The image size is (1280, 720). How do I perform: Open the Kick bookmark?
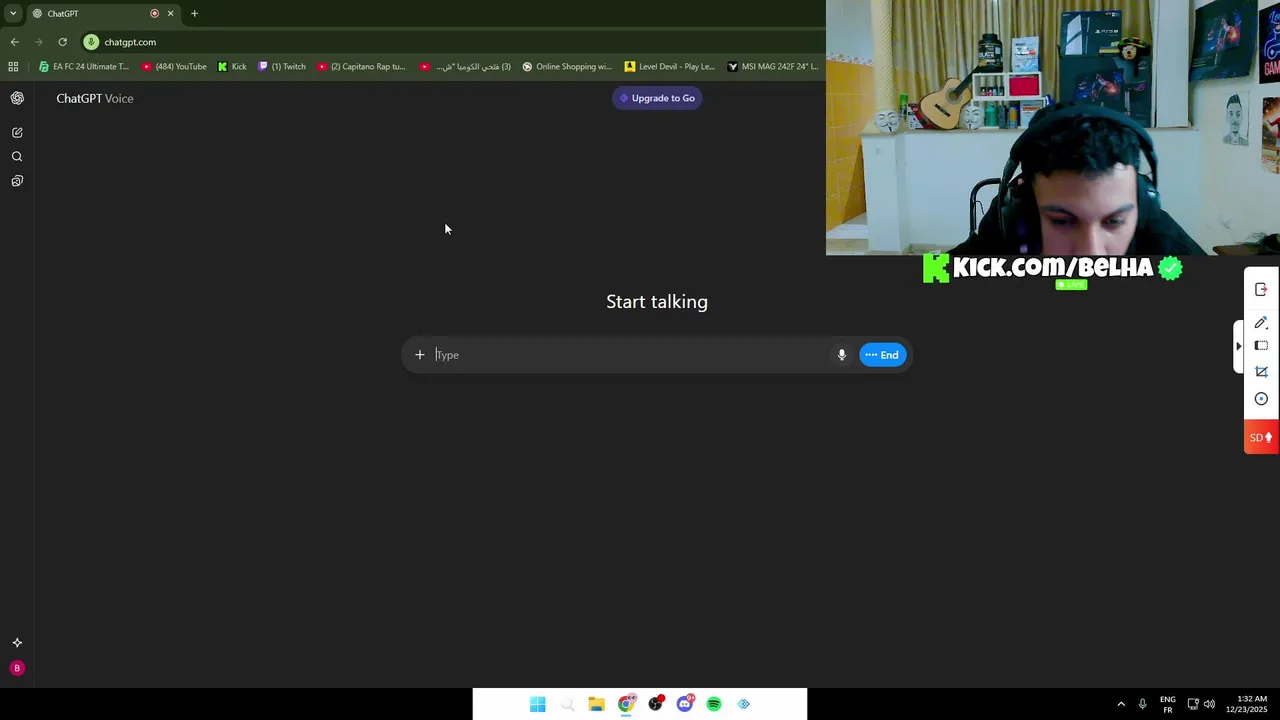point(232,67)
